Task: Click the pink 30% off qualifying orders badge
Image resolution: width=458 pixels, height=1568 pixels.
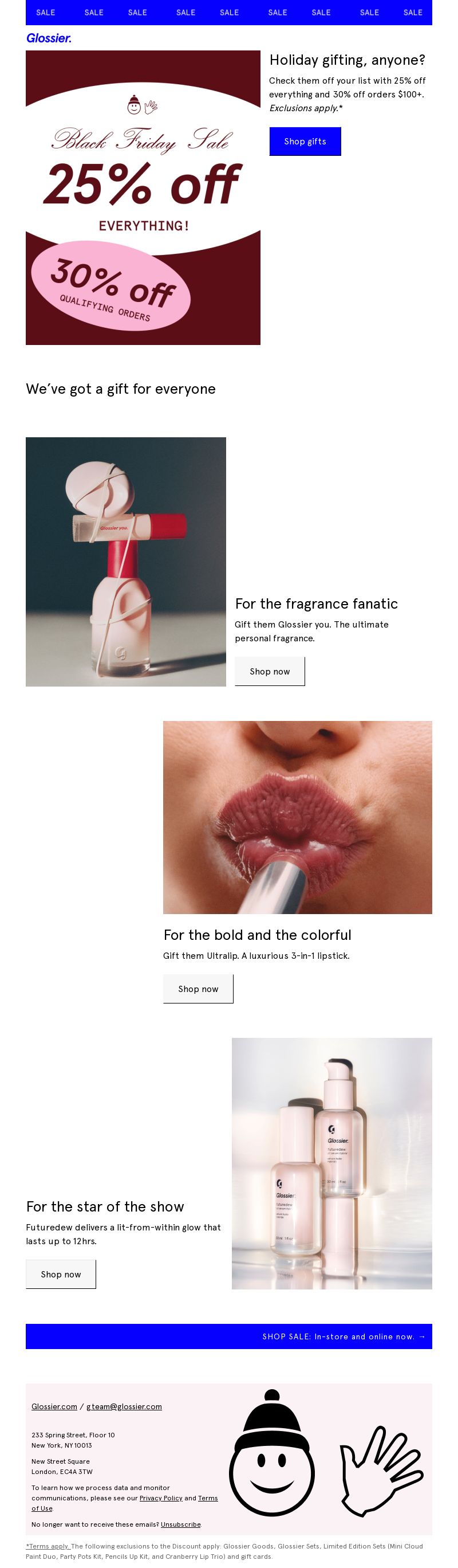Action: [x=110, y=286]
